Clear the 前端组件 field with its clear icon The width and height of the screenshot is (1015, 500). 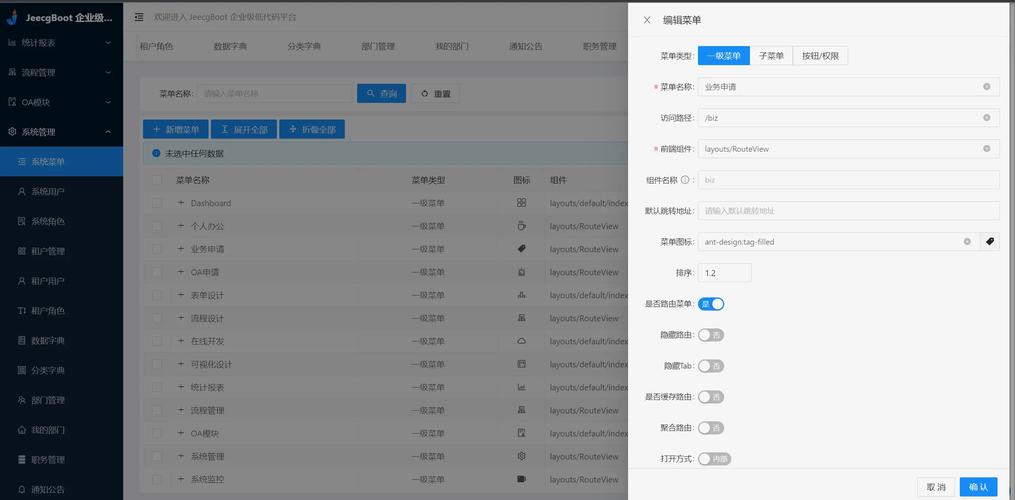[987, 148]
